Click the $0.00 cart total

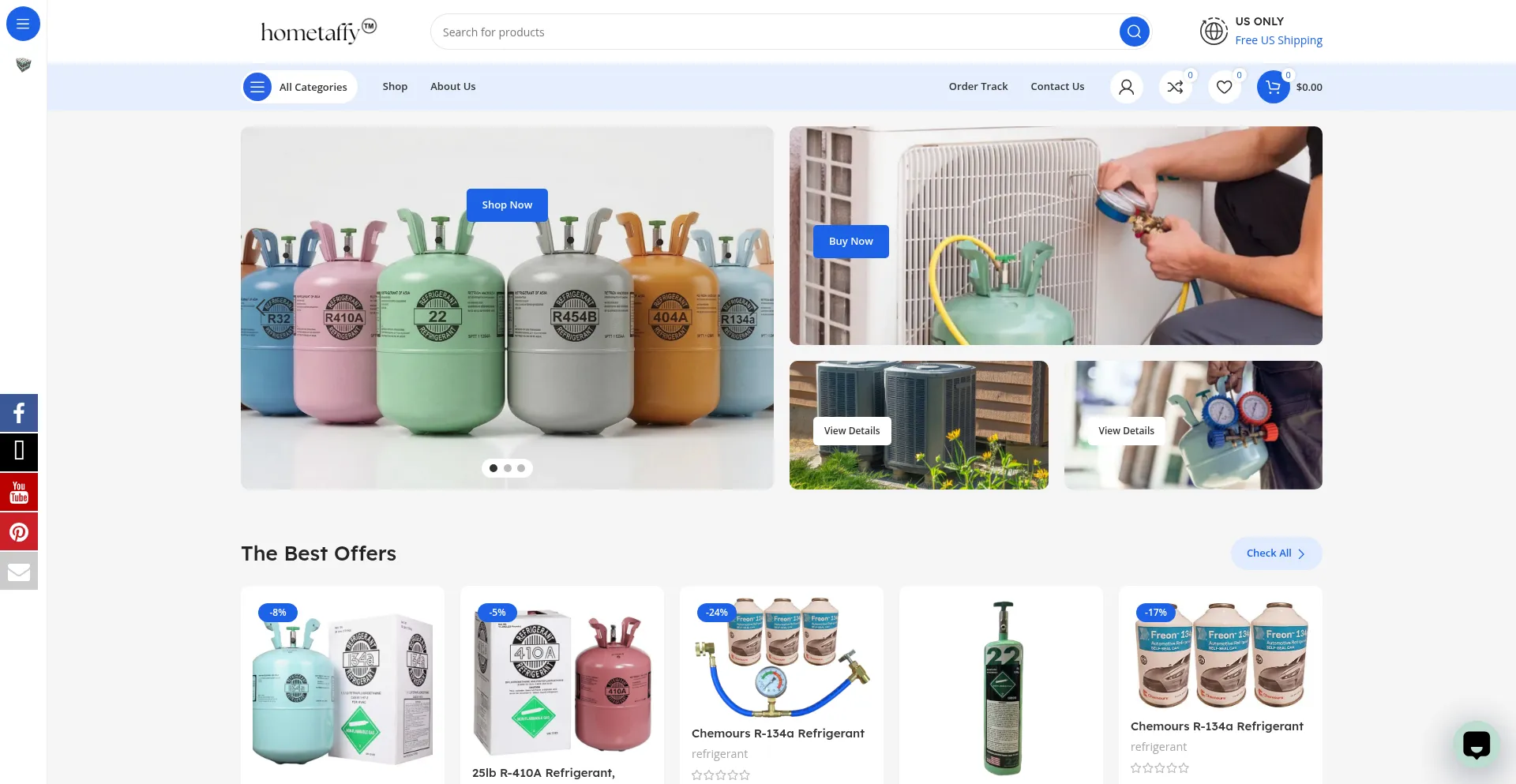point(1309,88)
